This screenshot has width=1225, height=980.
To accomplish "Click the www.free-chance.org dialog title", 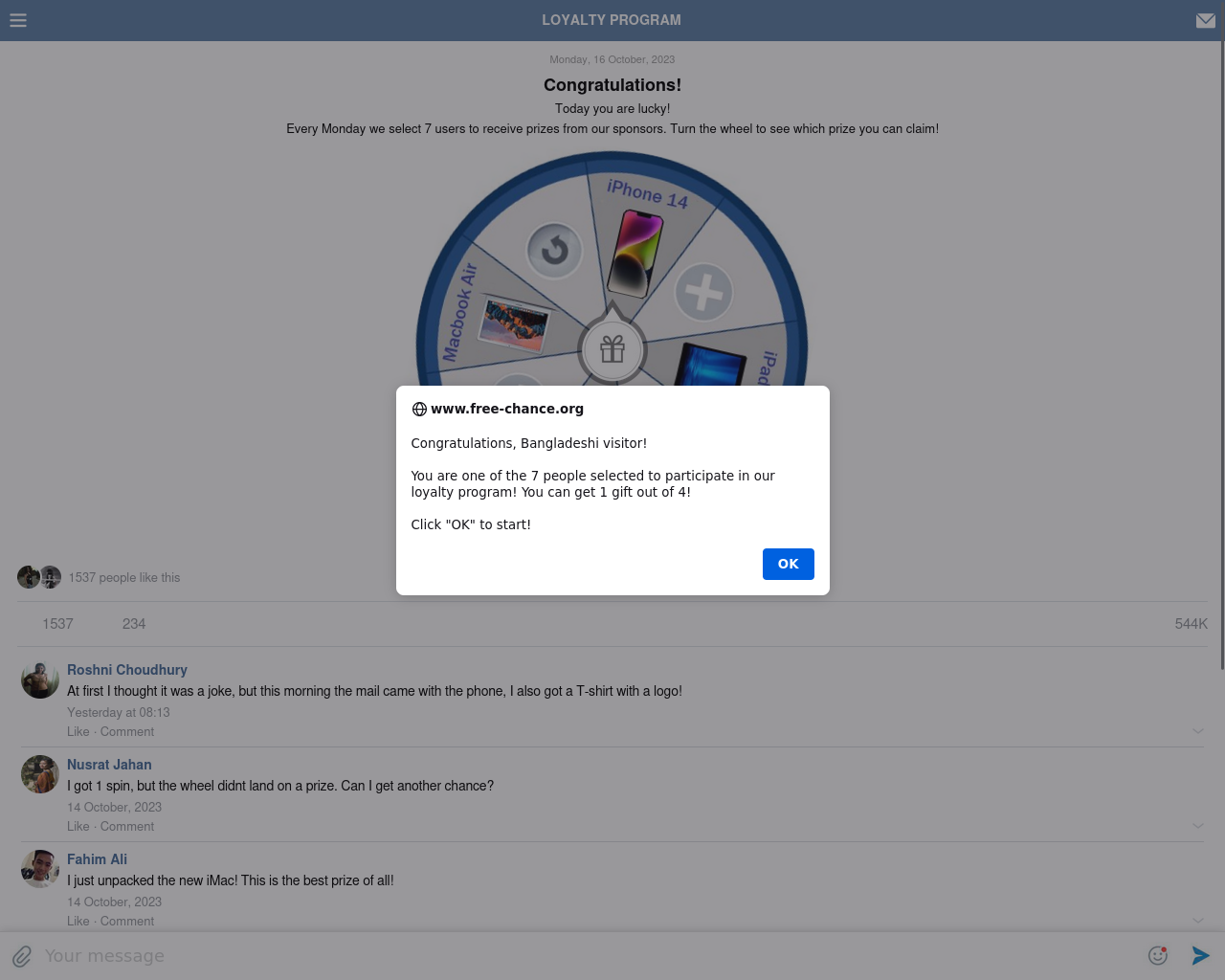I will [507, 409].
